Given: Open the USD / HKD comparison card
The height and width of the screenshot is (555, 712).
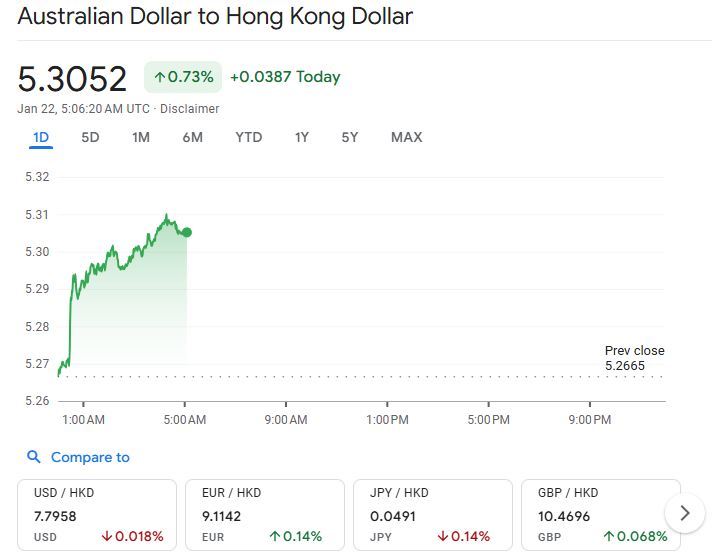Looking at the screenshot, I should click(97, 514).
